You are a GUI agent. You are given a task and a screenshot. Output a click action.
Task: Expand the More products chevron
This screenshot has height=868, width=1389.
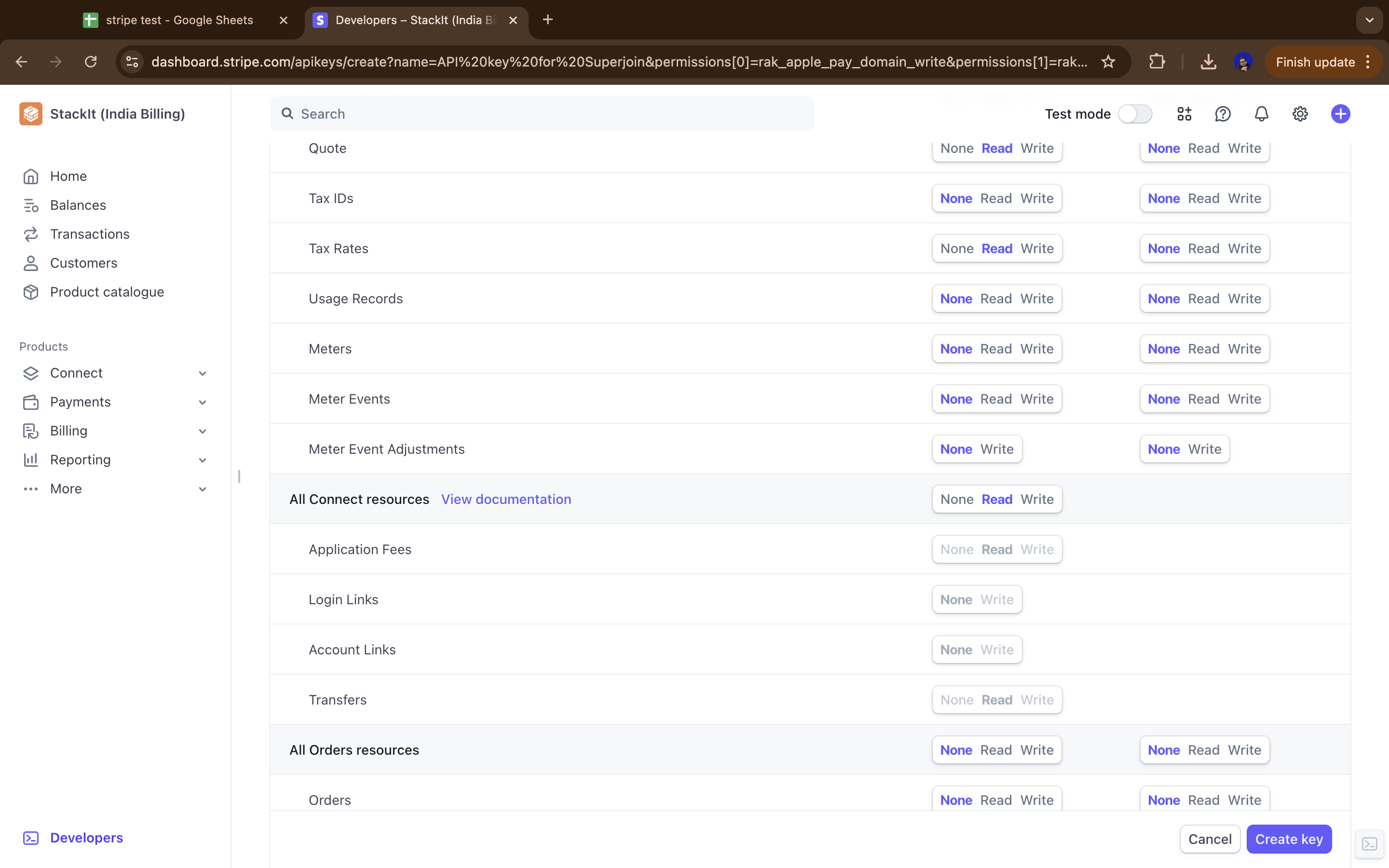tap(202, 489)
